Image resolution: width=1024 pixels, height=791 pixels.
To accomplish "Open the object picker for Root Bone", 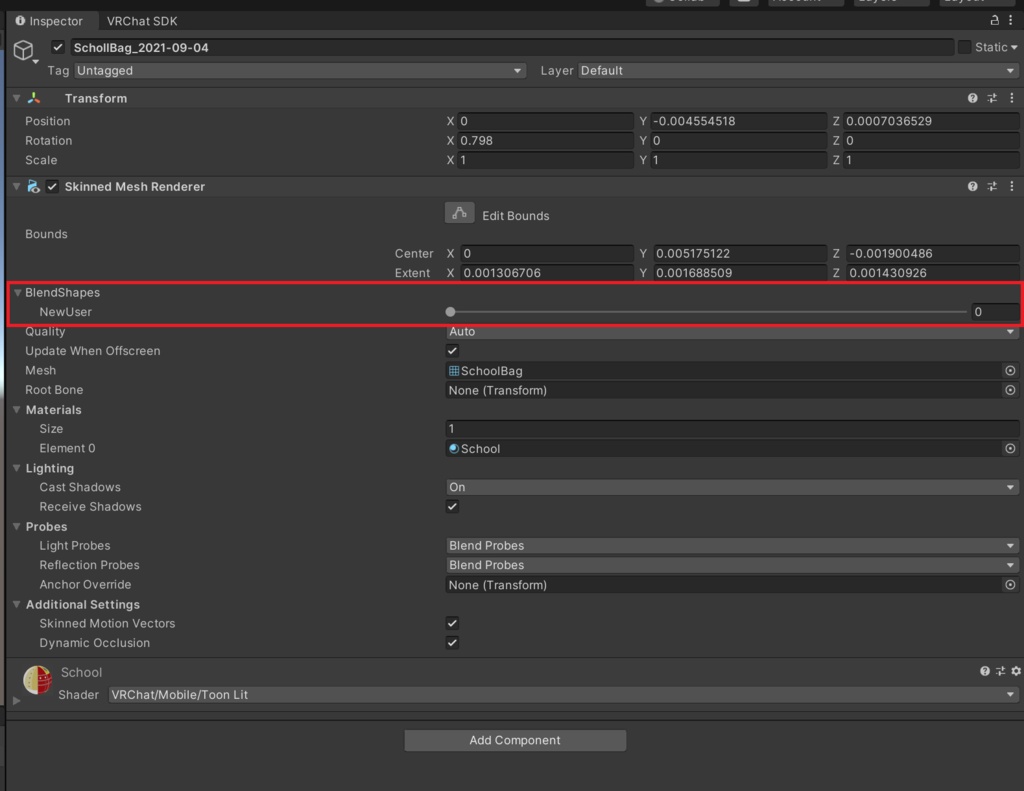I will (1010, 390).
